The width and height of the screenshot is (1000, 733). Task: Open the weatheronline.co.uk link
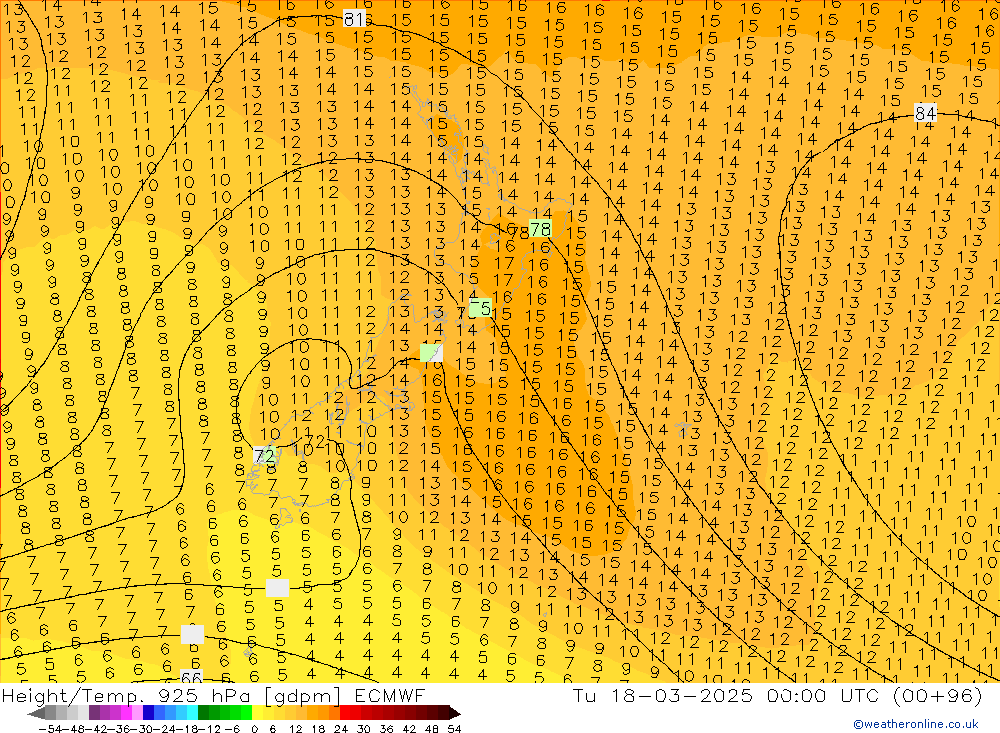coord(916,724)
